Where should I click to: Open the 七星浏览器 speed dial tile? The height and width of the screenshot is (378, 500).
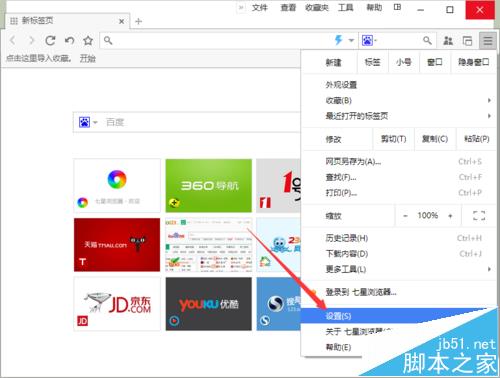click(117, 186)
